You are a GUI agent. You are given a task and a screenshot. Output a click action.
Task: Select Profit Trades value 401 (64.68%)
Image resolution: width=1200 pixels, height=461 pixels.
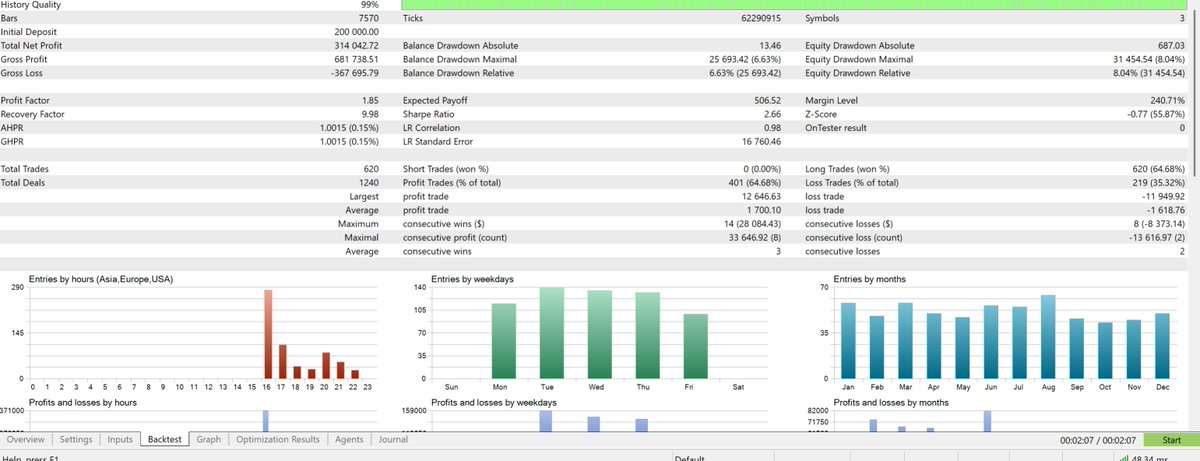pos(757,183)
